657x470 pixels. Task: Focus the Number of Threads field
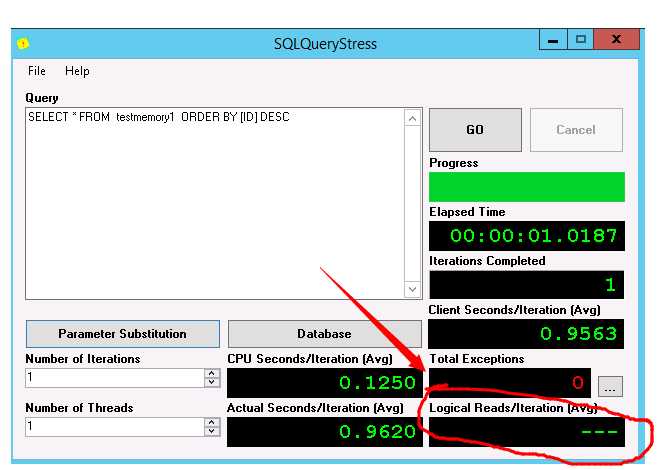coord(115,427)
